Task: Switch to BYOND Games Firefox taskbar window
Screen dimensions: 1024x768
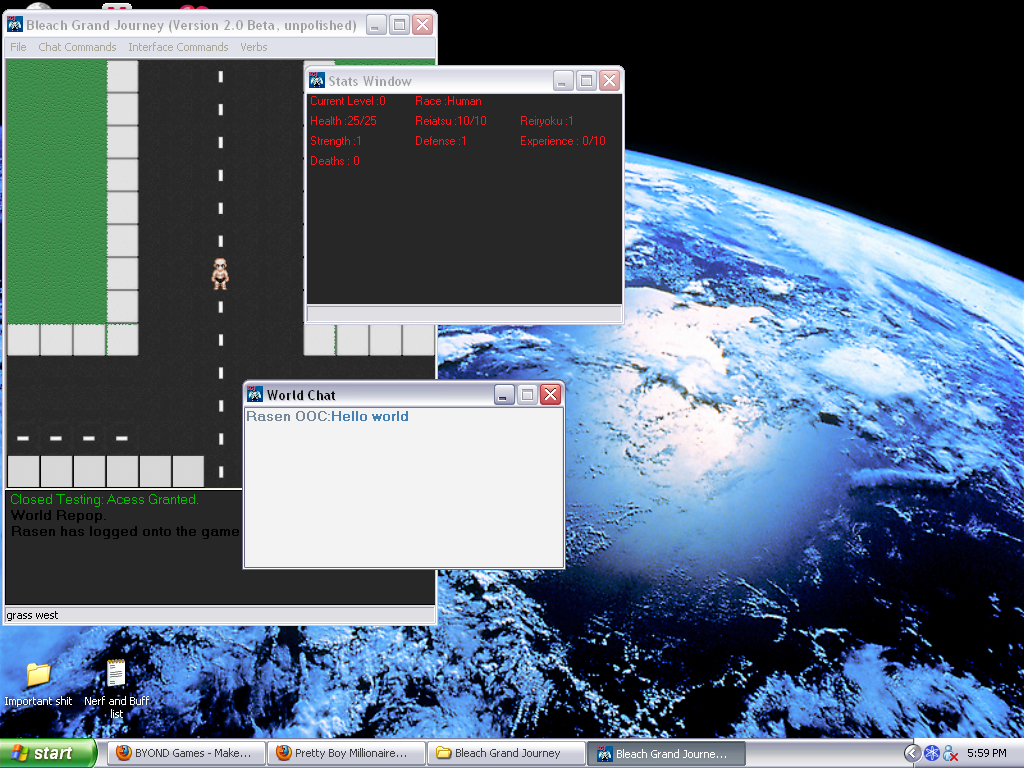Action: pyautogui.click(x=186, y=753)
